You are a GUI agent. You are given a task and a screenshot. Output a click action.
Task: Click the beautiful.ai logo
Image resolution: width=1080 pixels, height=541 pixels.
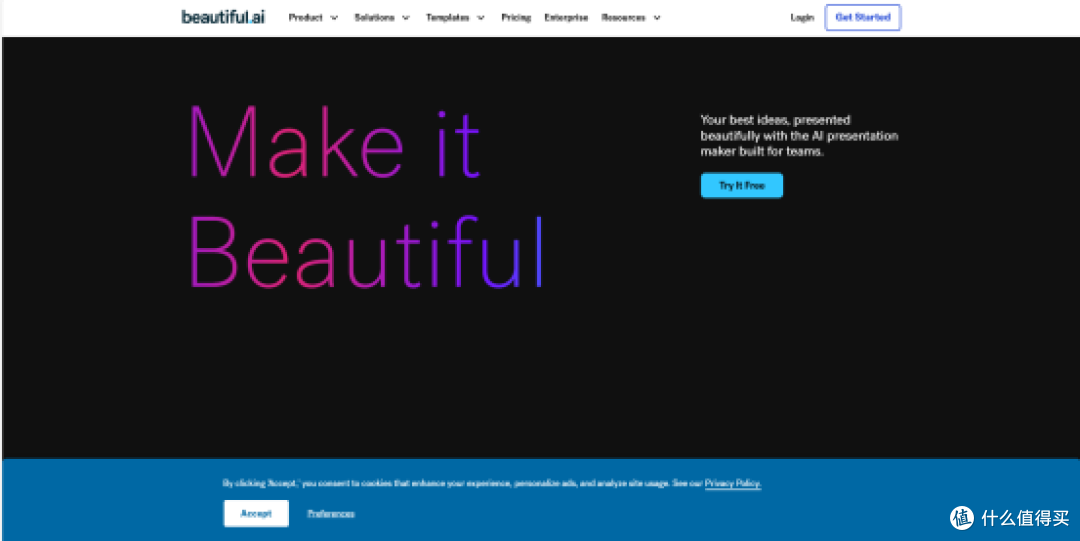[x=223, y=17]
